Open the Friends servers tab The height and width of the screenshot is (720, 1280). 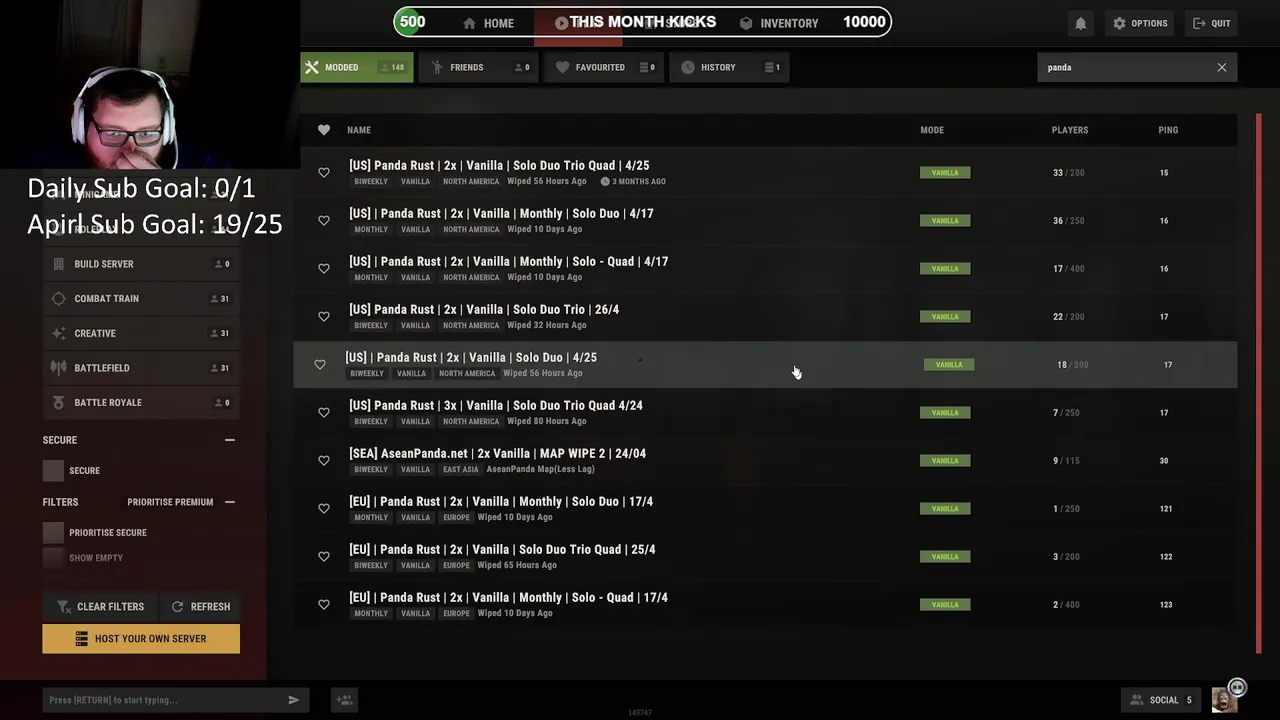478,67
